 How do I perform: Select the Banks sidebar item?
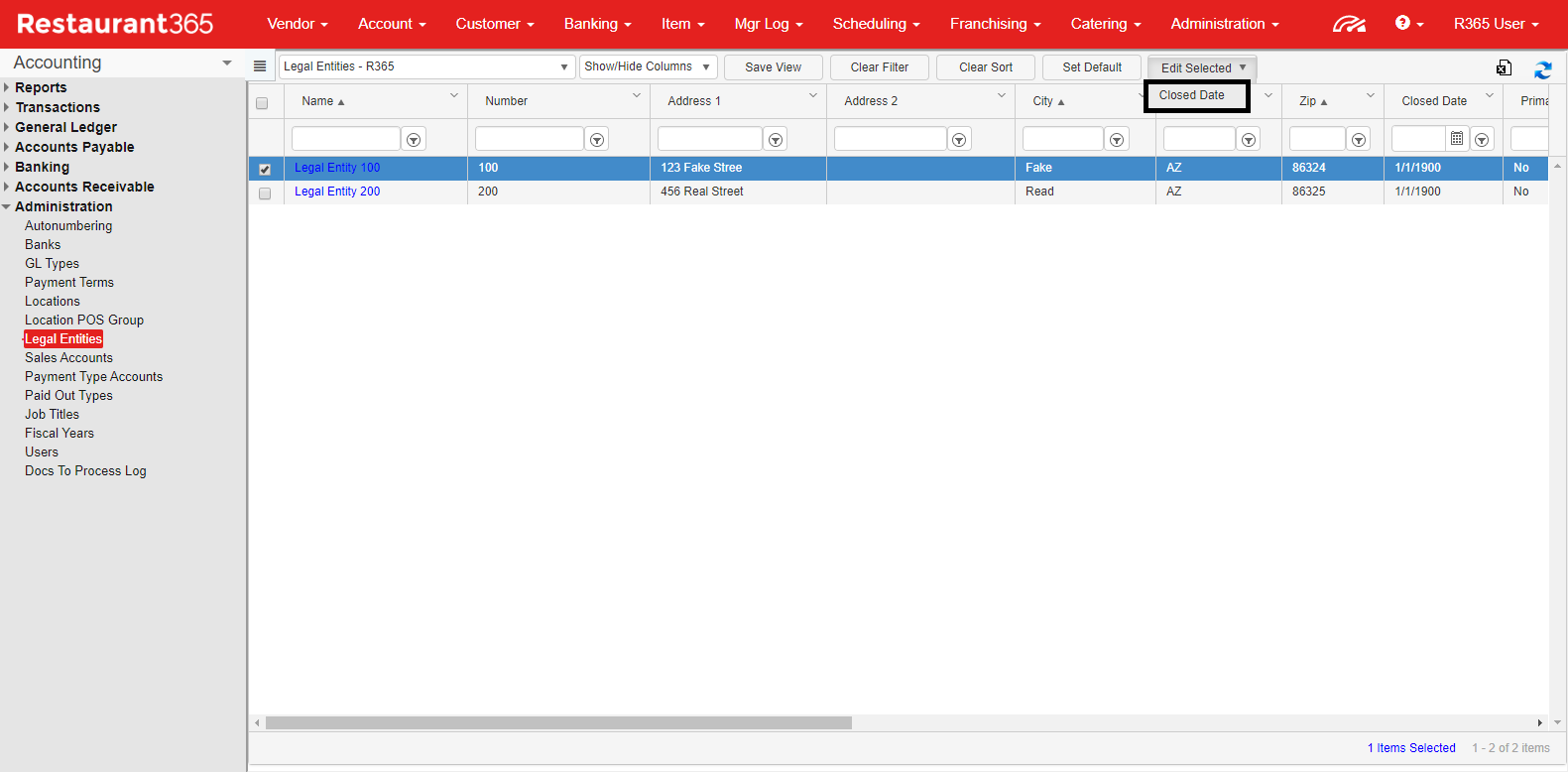43,245
